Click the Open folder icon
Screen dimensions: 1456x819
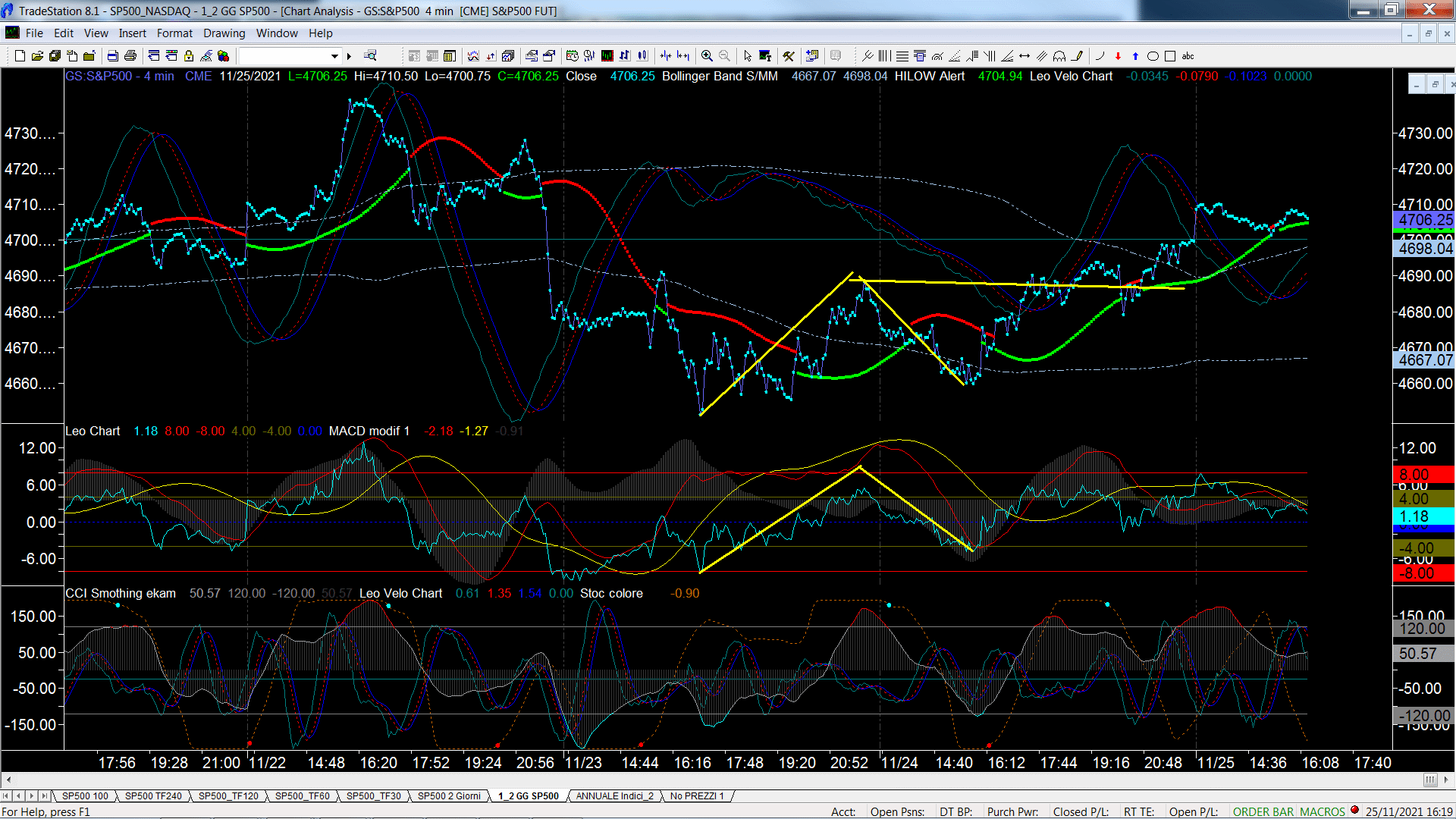pos(37,56)
